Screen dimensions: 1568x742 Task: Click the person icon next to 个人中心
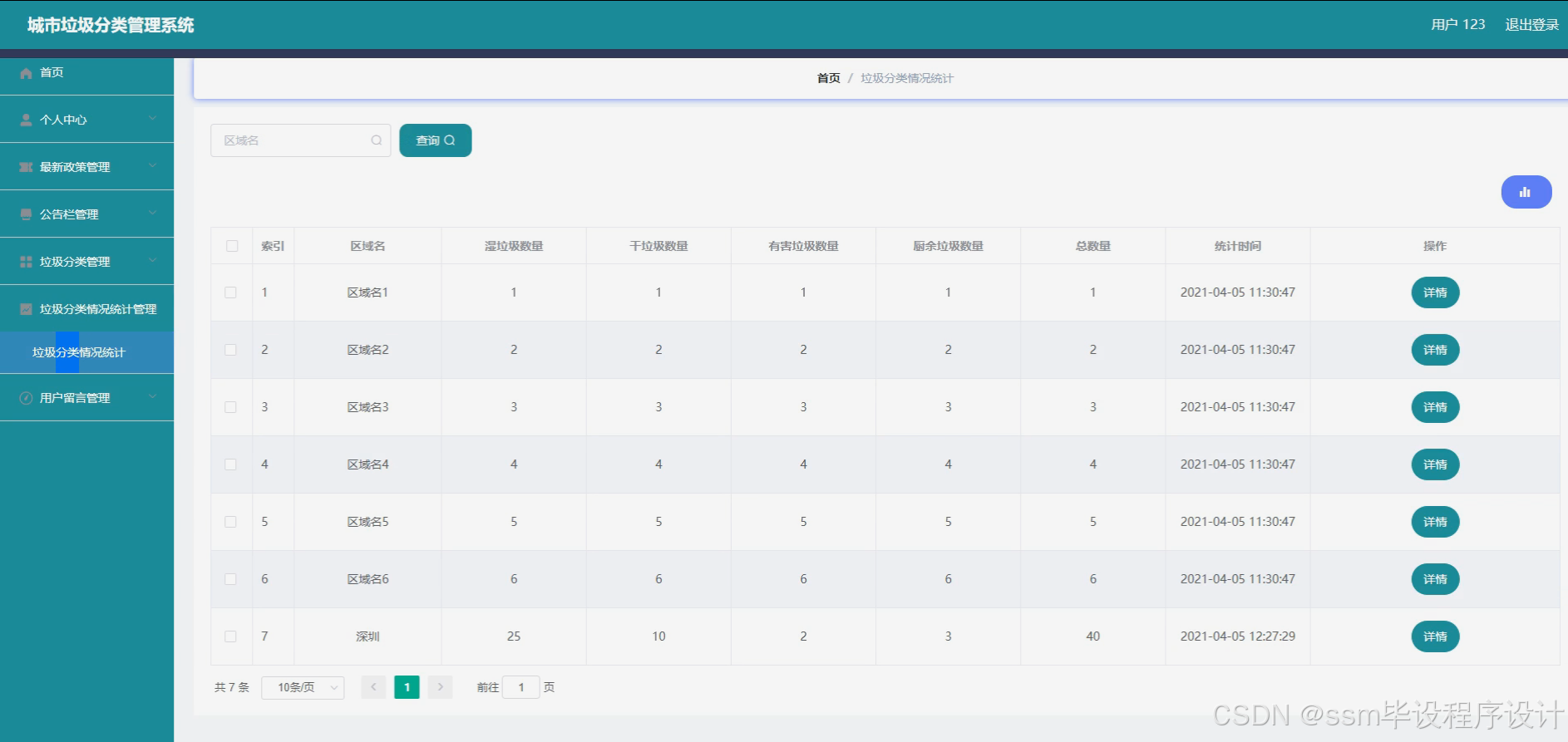pos(26,120)
